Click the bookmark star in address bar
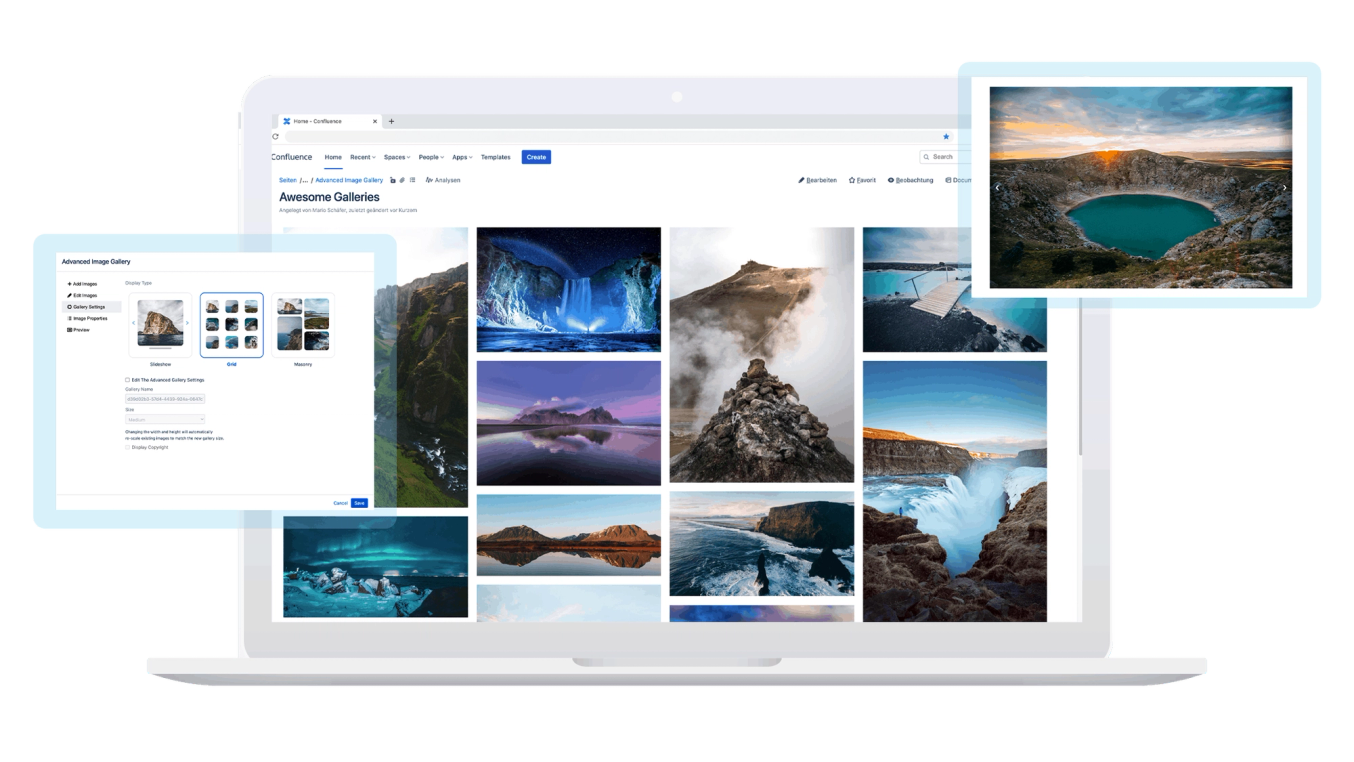The width and height of the screenshot is (1354, 762). [946, 136]
